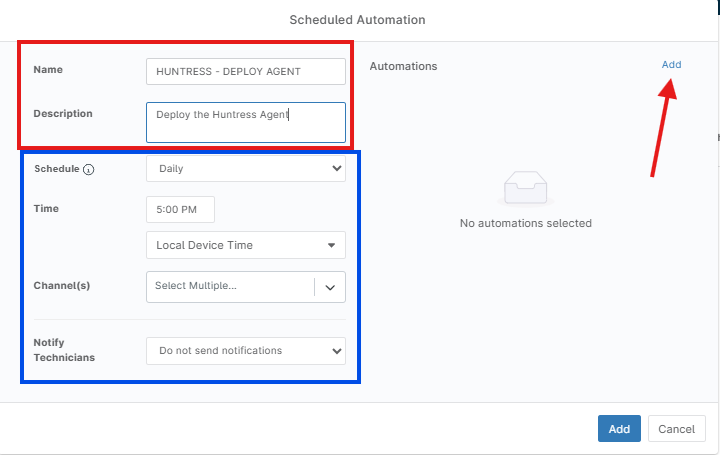Click the Select Multiple channels field
This screenshot has width=720, height=455.
tap(230, 287)
